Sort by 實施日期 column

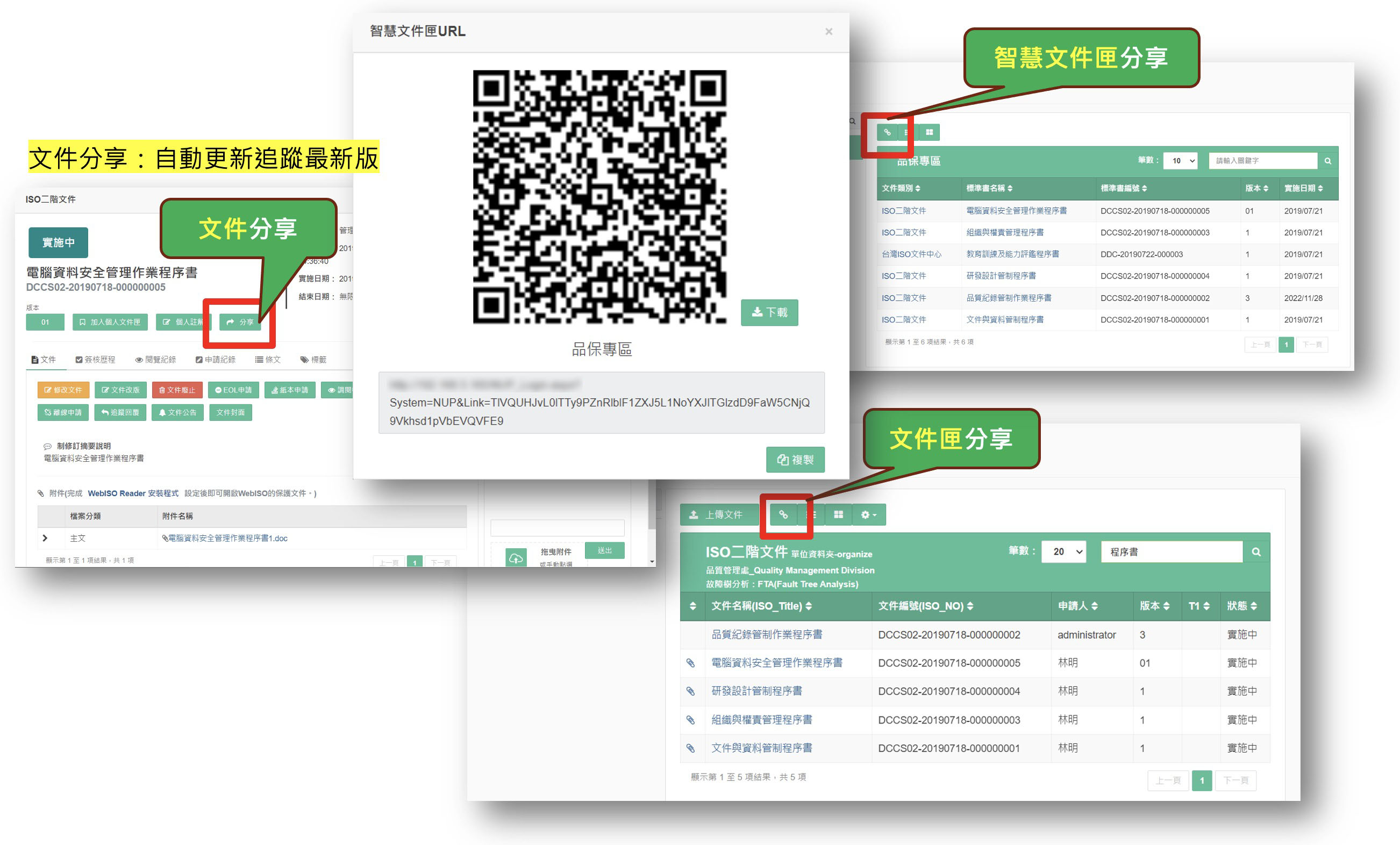coord(1303,188)
